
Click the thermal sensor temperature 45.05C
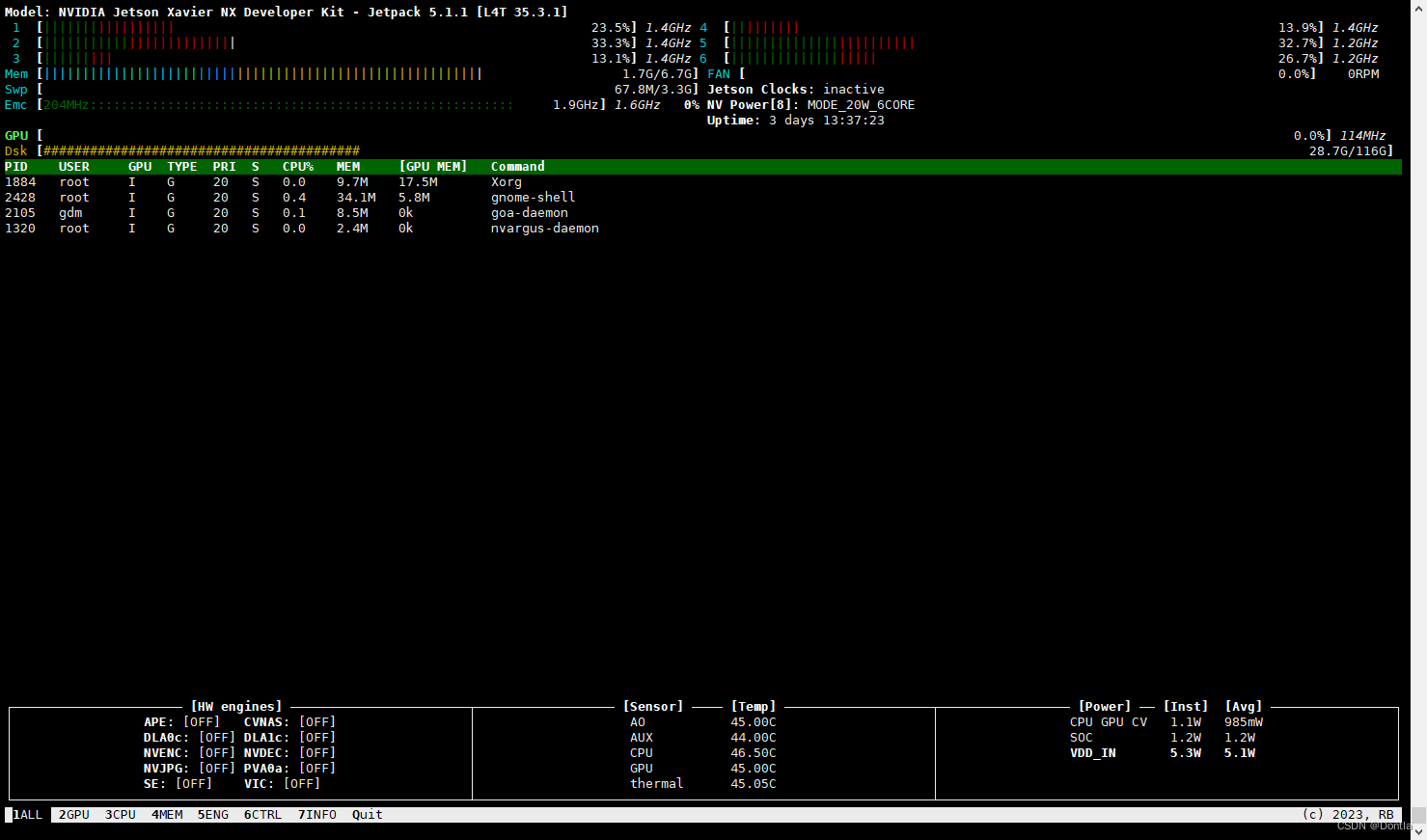pos(754,784)
